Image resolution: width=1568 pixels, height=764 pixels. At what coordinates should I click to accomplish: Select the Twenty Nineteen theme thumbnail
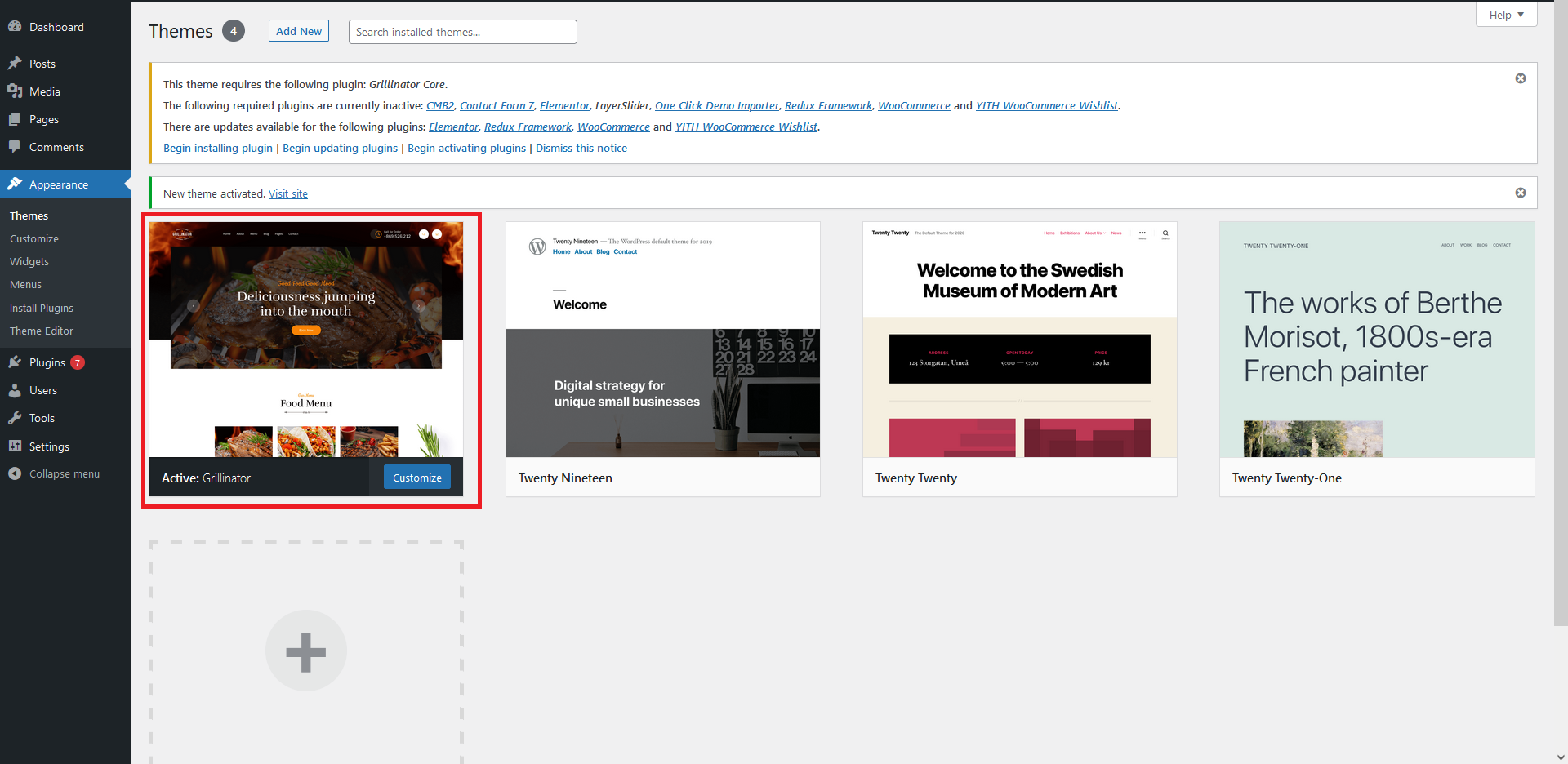[x=663, y=340]
